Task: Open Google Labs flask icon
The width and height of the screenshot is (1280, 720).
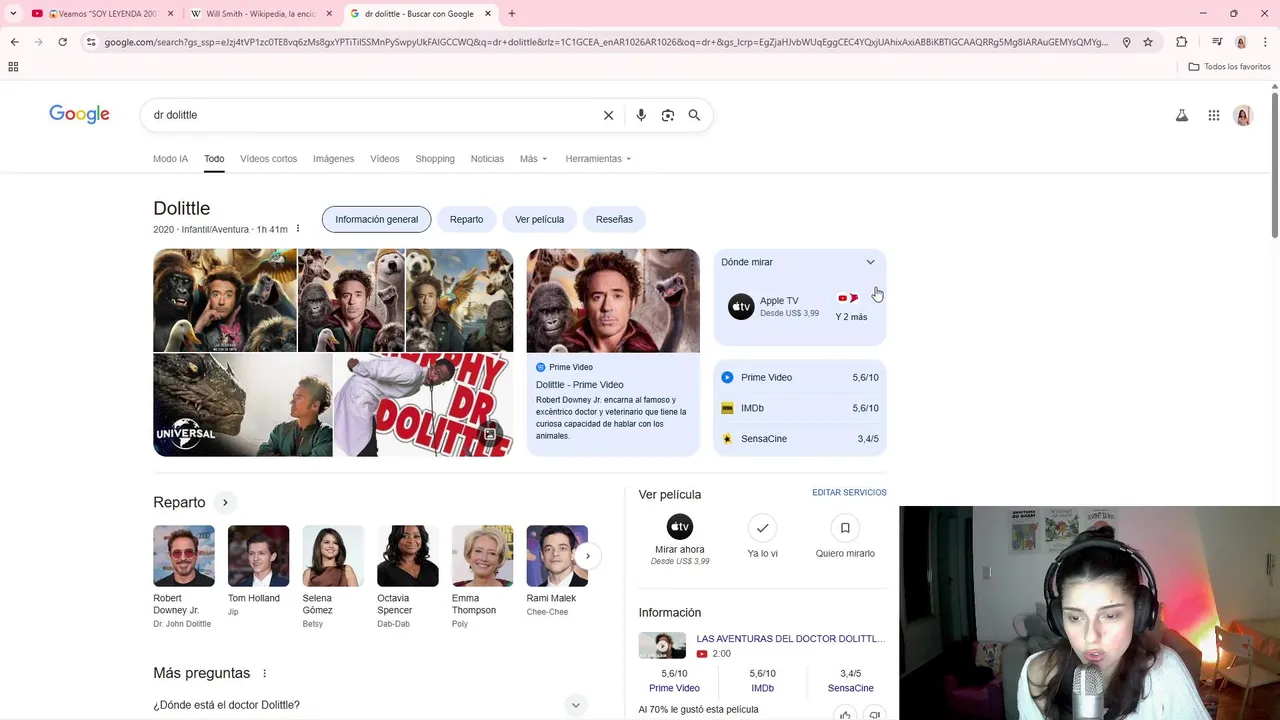Action: pos(1182,116)
